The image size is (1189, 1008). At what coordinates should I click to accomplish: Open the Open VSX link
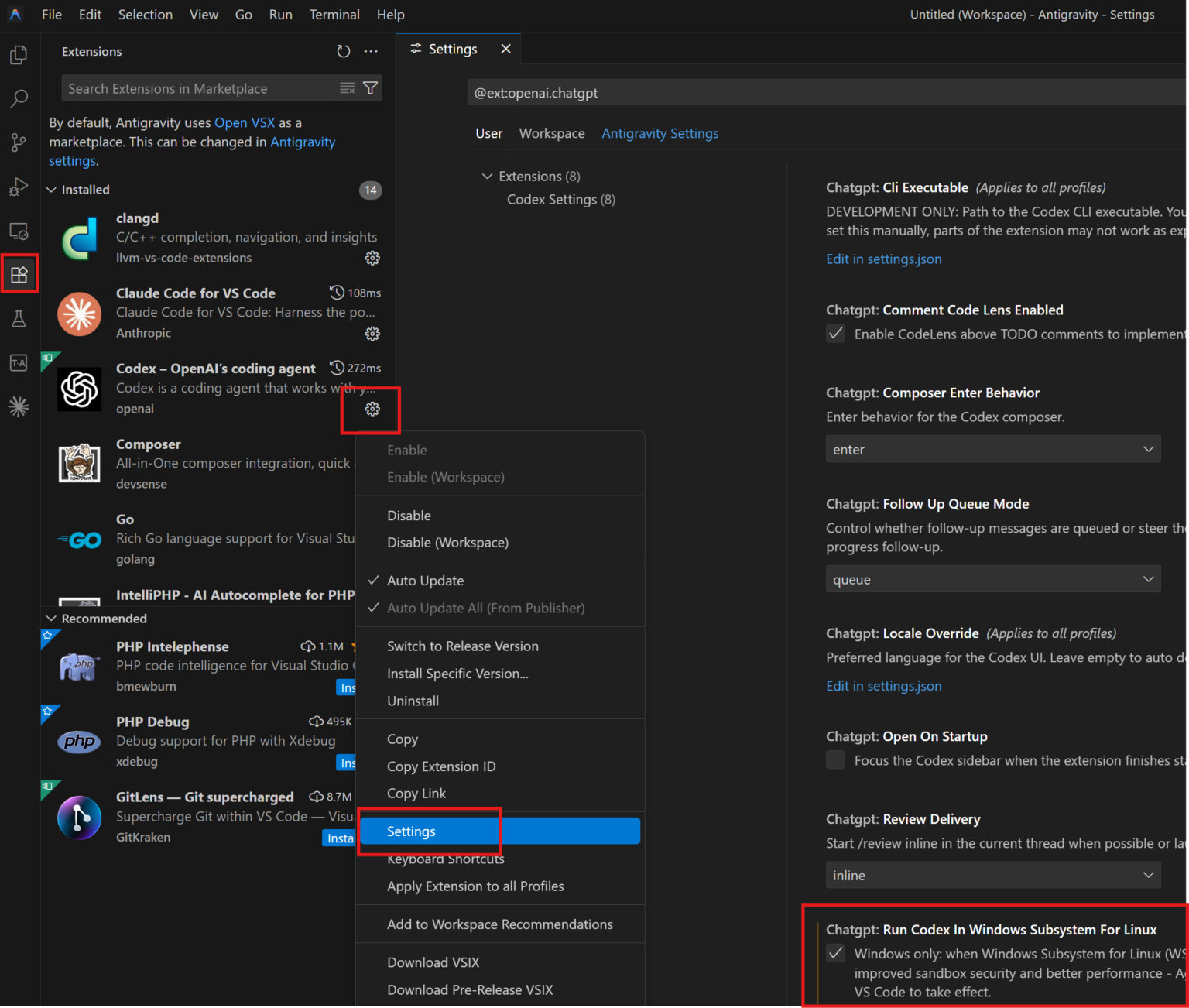click(x=245, y=123)
